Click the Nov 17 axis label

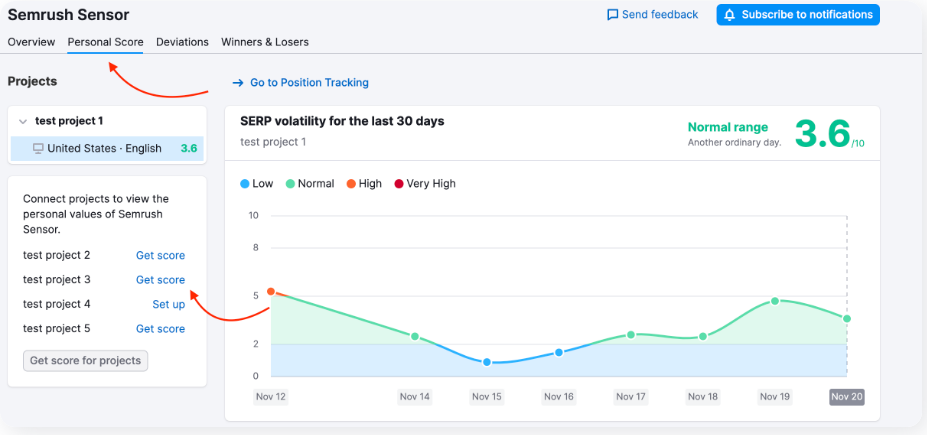click(631, 397)
